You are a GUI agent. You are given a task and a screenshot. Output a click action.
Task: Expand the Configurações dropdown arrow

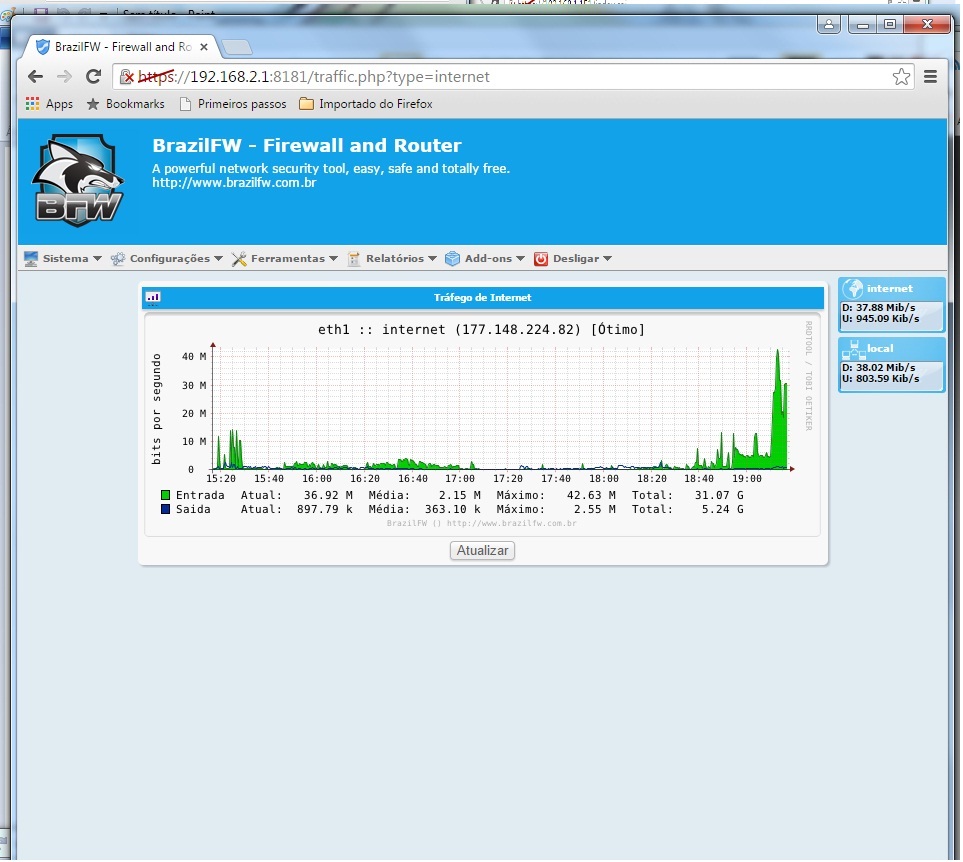[218, 258]
